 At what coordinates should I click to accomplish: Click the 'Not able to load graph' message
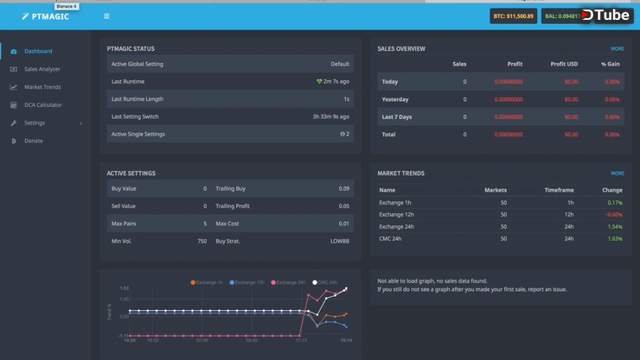pos(432,281)
